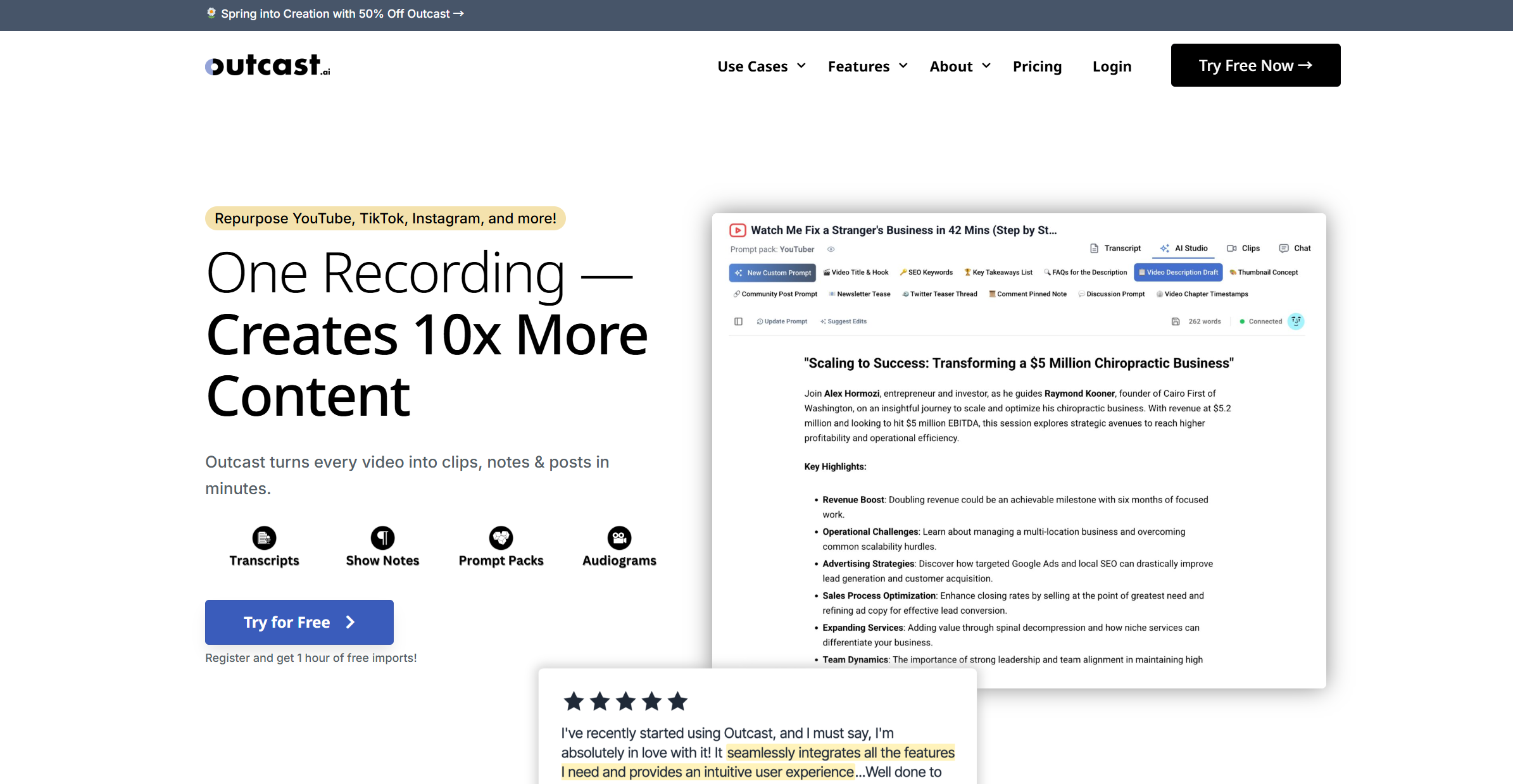Select the Video Title & Hook prompt
This screenshot has height=784, width=1513.
[855, 273]
